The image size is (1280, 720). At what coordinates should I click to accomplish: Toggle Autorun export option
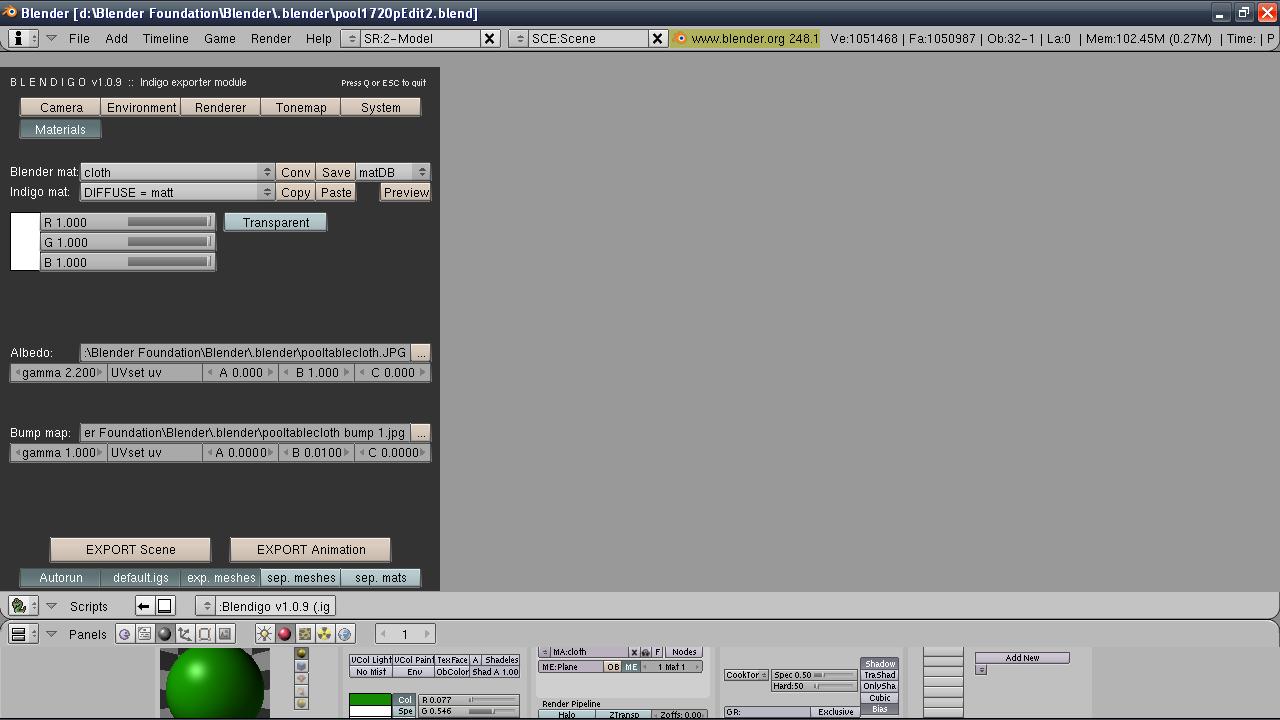[x=60, y=578]
